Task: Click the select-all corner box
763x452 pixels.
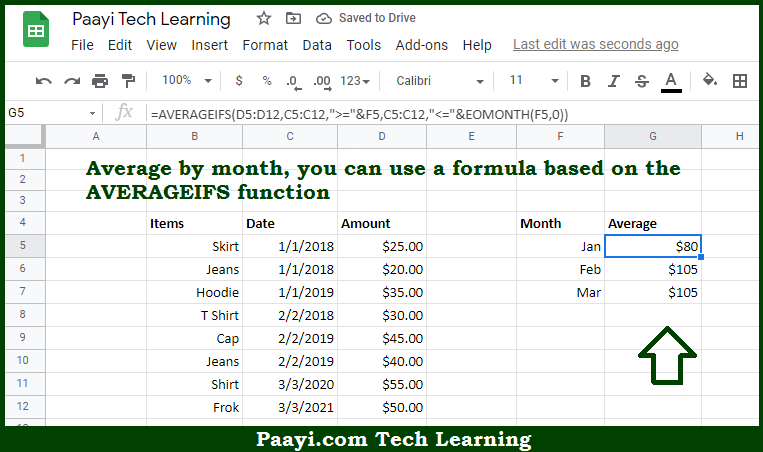Action: coord(24,136)
